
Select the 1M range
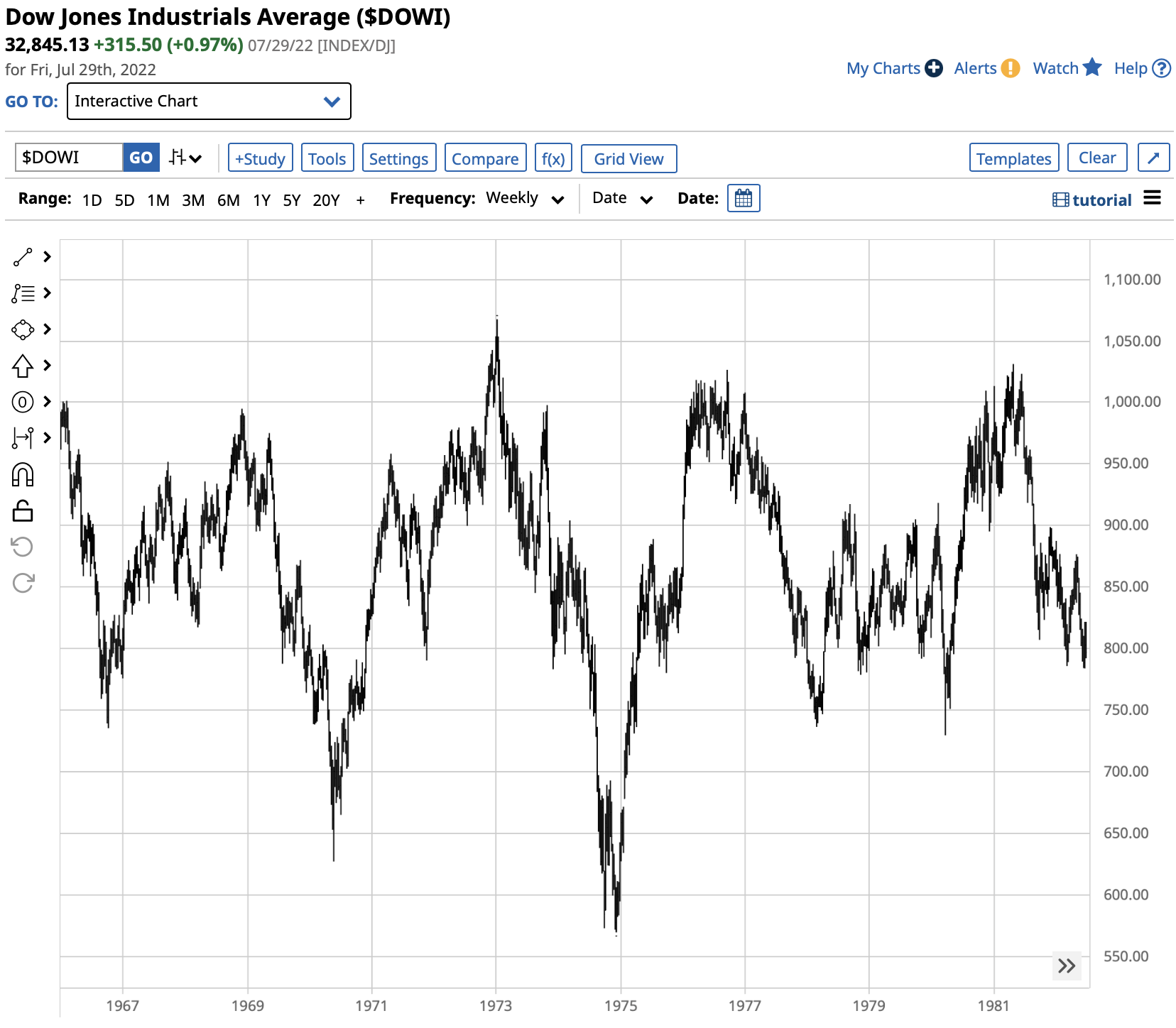pos(158,200)
